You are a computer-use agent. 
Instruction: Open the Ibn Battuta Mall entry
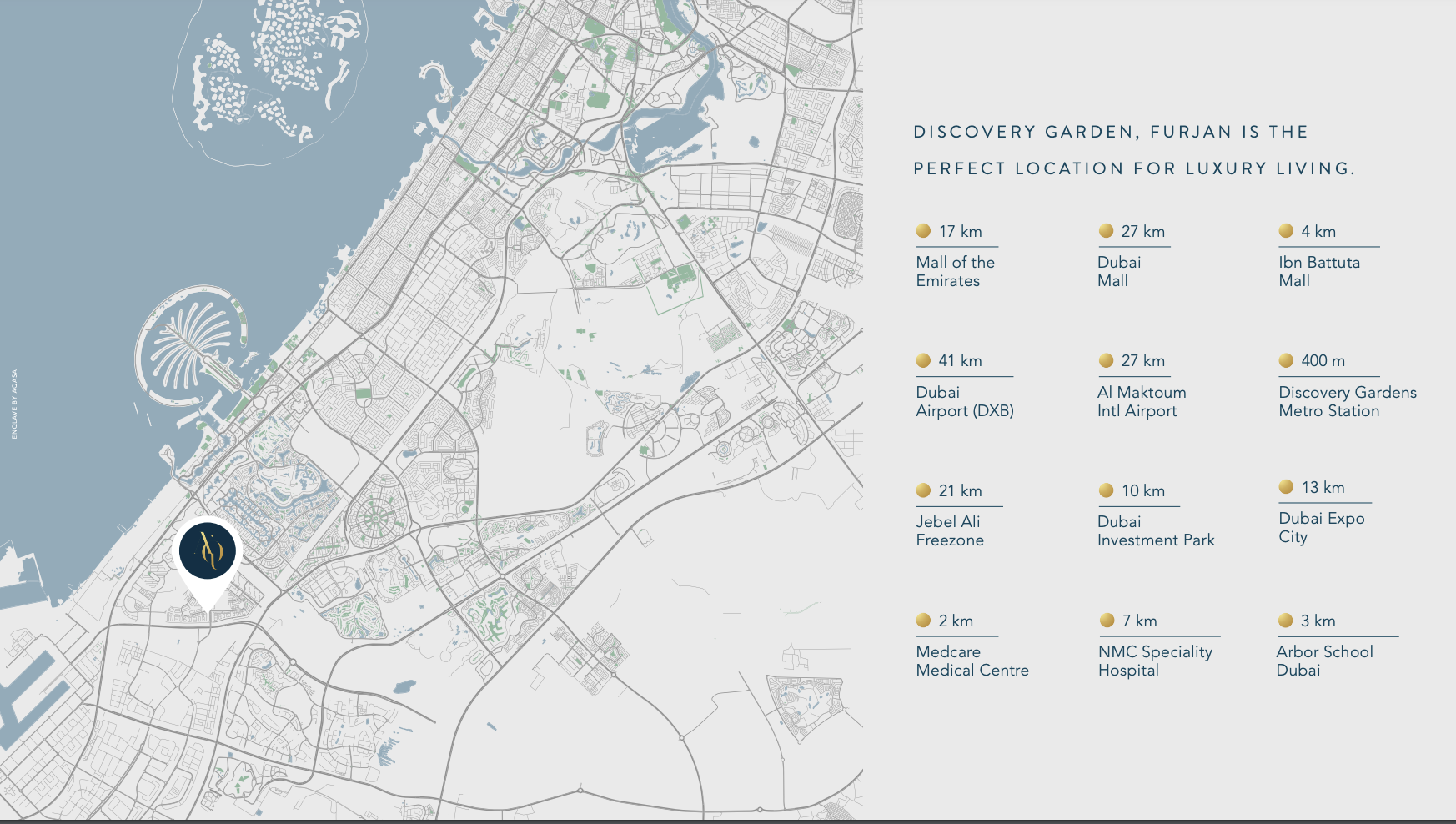[1318, 272]
